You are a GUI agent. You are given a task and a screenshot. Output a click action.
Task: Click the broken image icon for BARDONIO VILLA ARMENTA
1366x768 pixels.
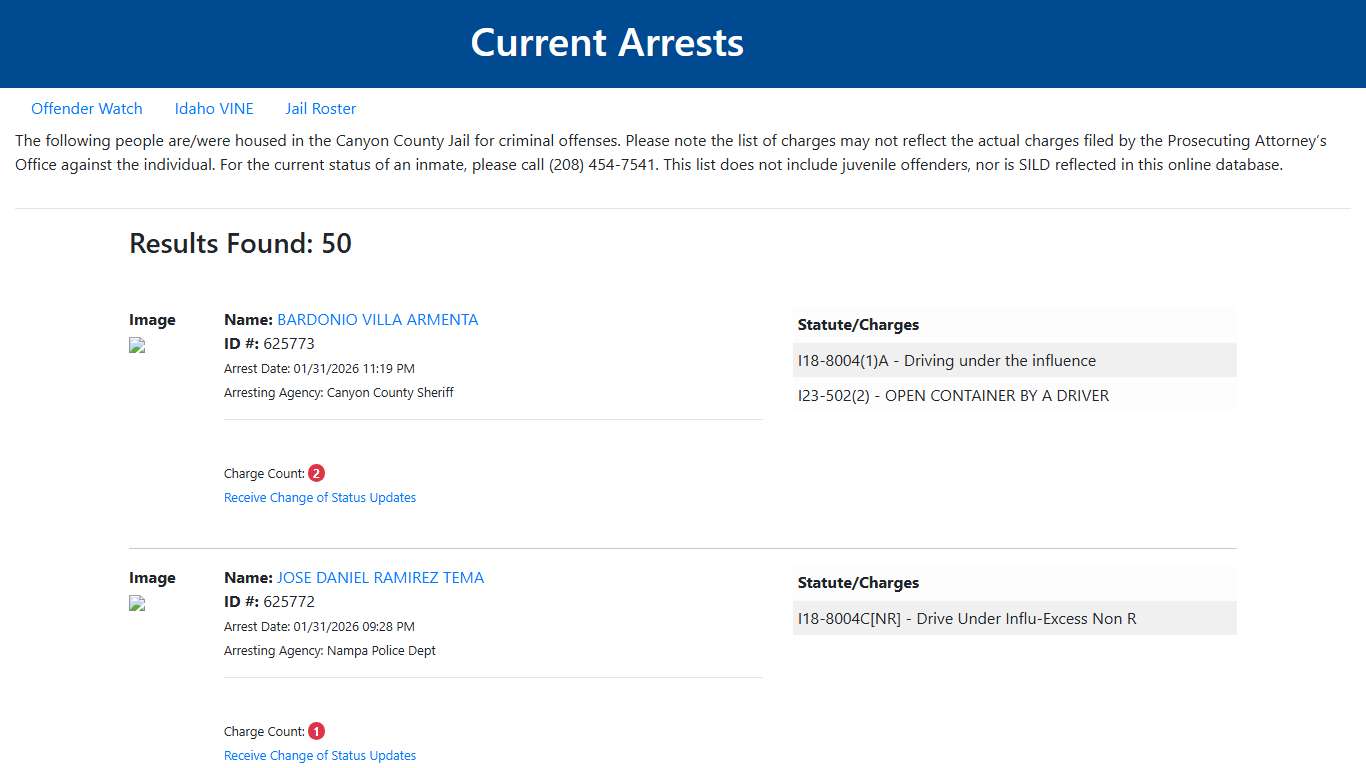(x=136, y=345)
